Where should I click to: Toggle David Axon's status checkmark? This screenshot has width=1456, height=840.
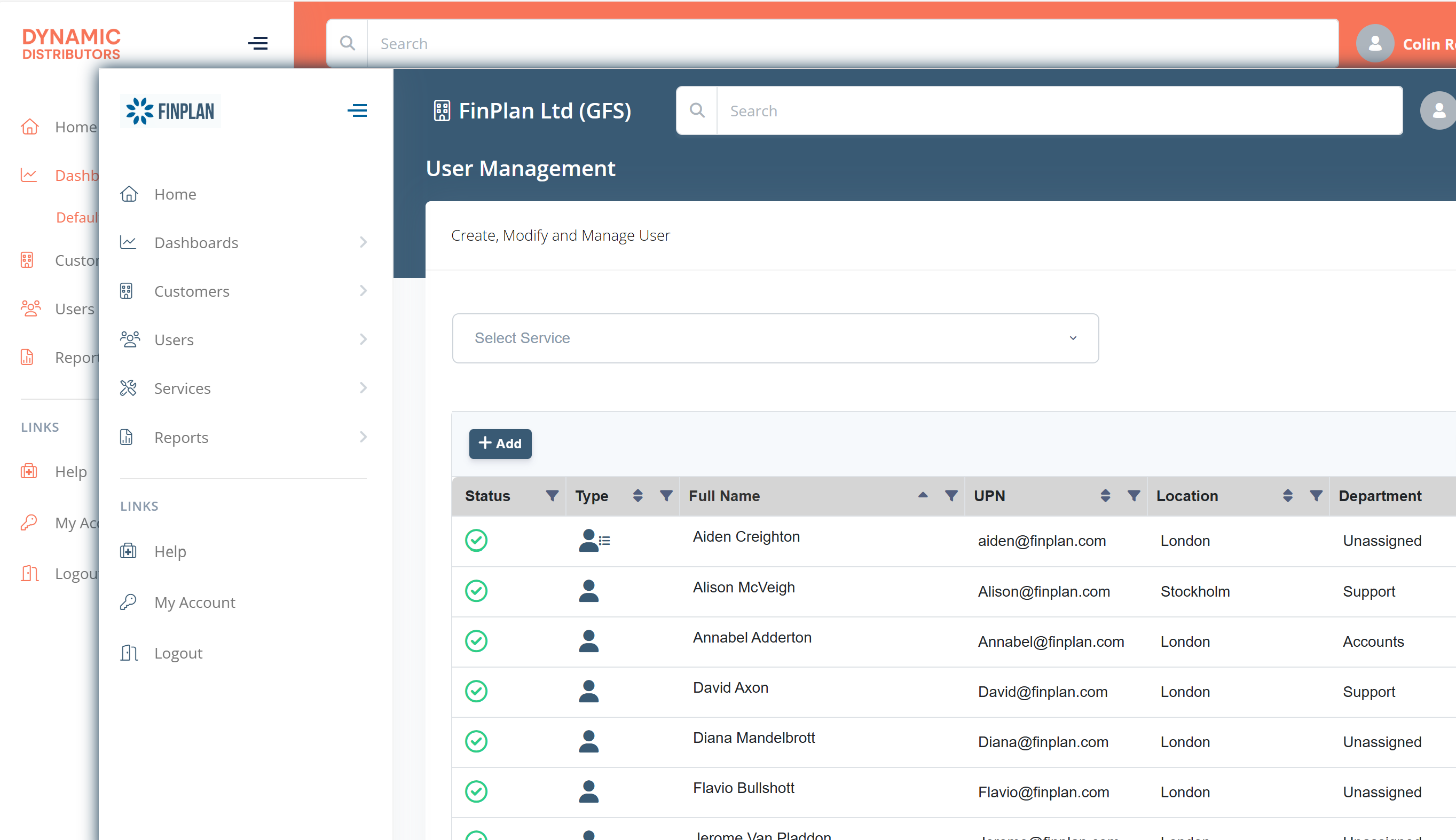coord(476,691)
